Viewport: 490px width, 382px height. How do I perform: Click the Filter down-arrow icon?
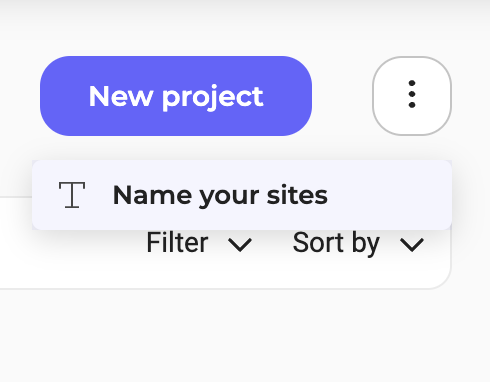[x=240, y=245]
